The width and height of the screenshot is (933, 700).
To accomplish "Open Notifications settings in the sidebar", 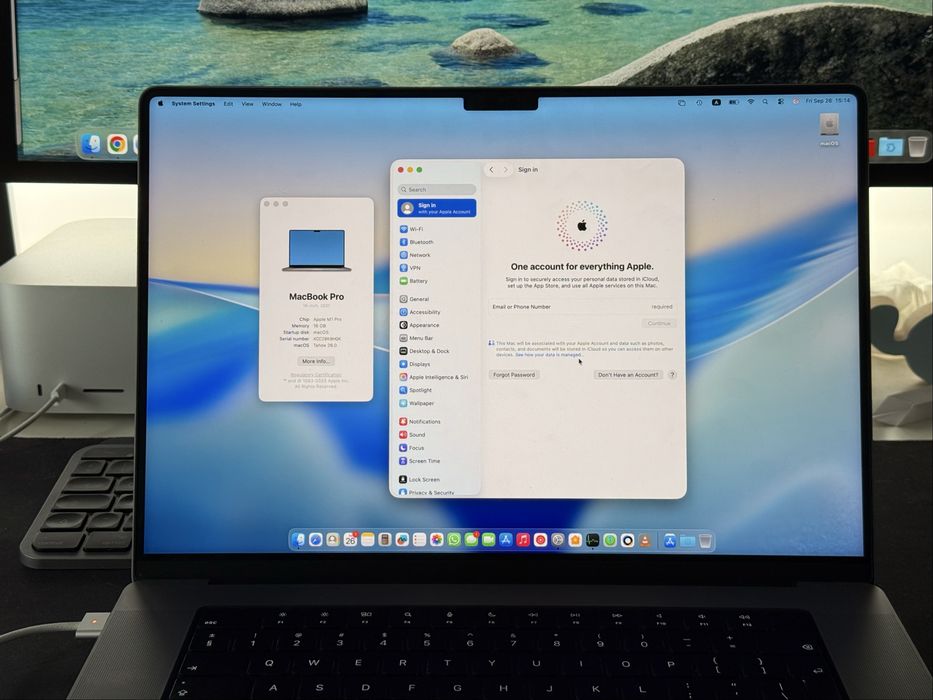I will point(436,421).
